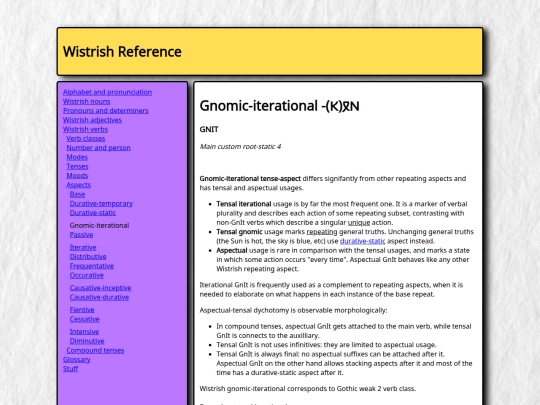Image resolution: width=540 pixels, height=405 pixels.
Task: Click the GNIT abbreviation subheading
Action: tap(209, 129)
